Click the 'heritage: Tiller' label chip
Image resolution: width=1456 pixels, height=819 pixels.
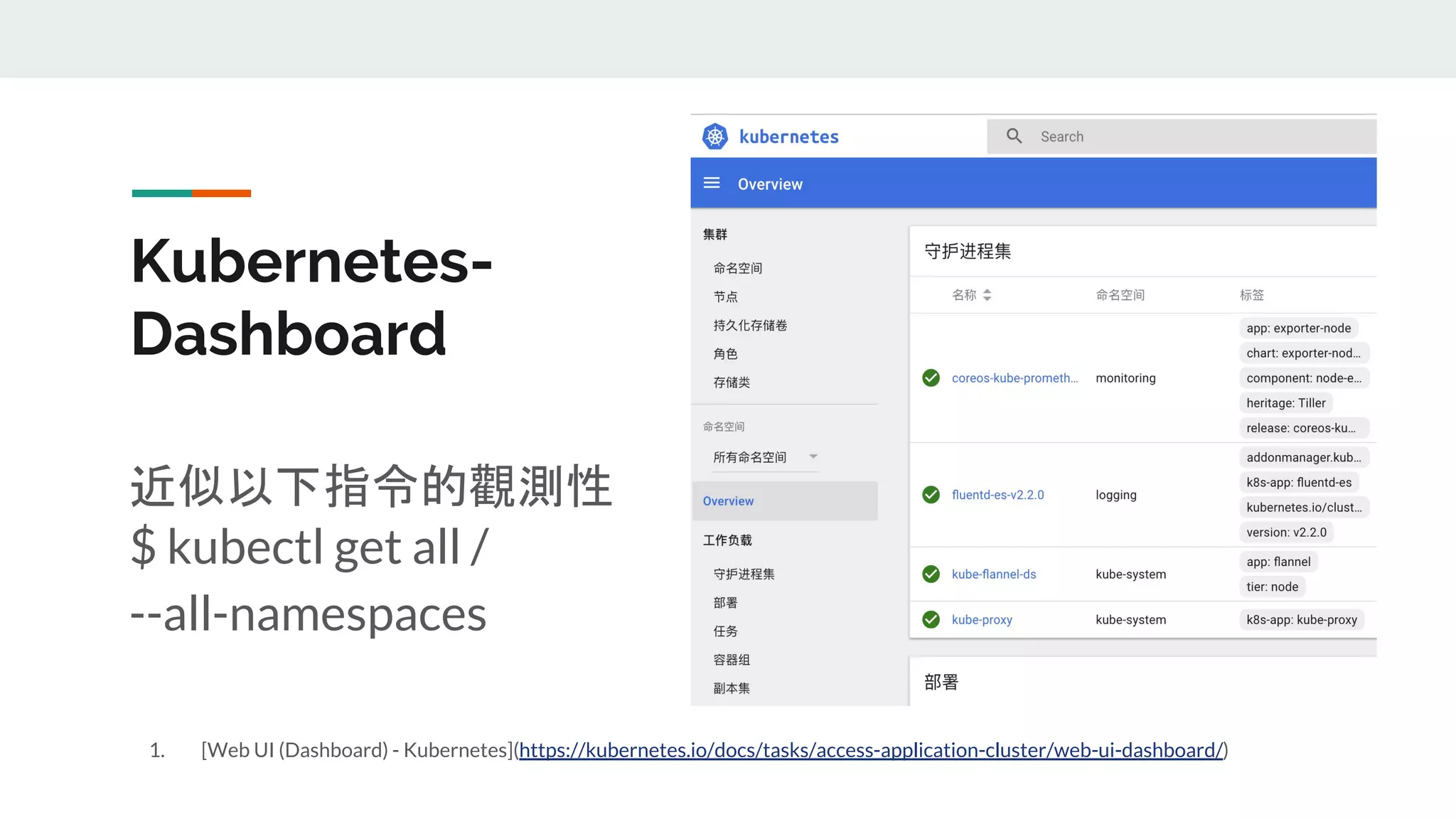(x=1285, y=402)
